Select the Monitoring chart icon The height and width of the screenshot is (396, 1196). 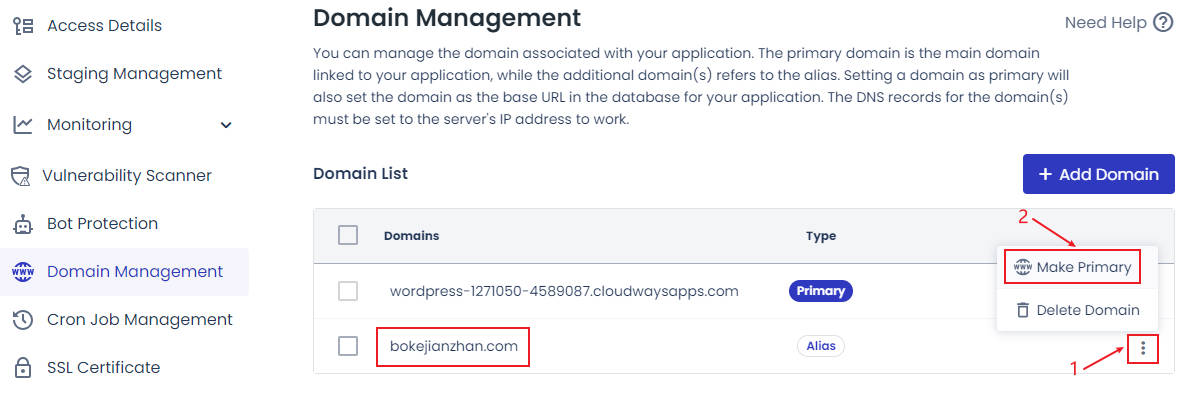coord(23,124)
